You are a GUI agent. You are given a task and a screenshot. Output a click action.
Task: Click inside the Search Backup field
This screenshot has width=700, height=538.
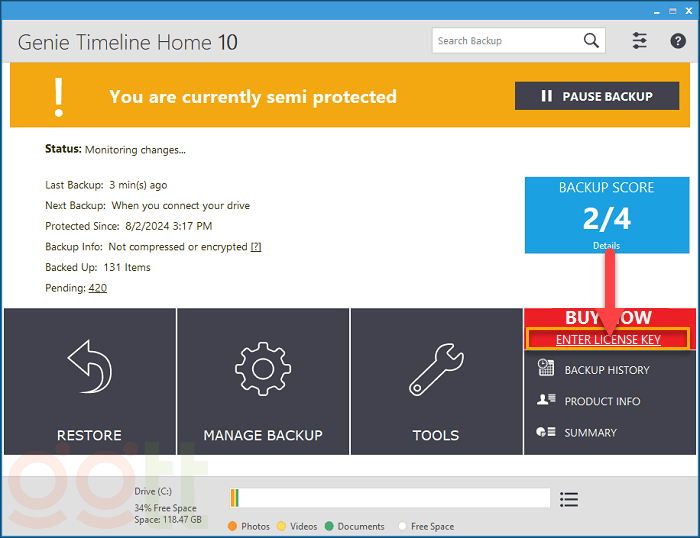506,41
